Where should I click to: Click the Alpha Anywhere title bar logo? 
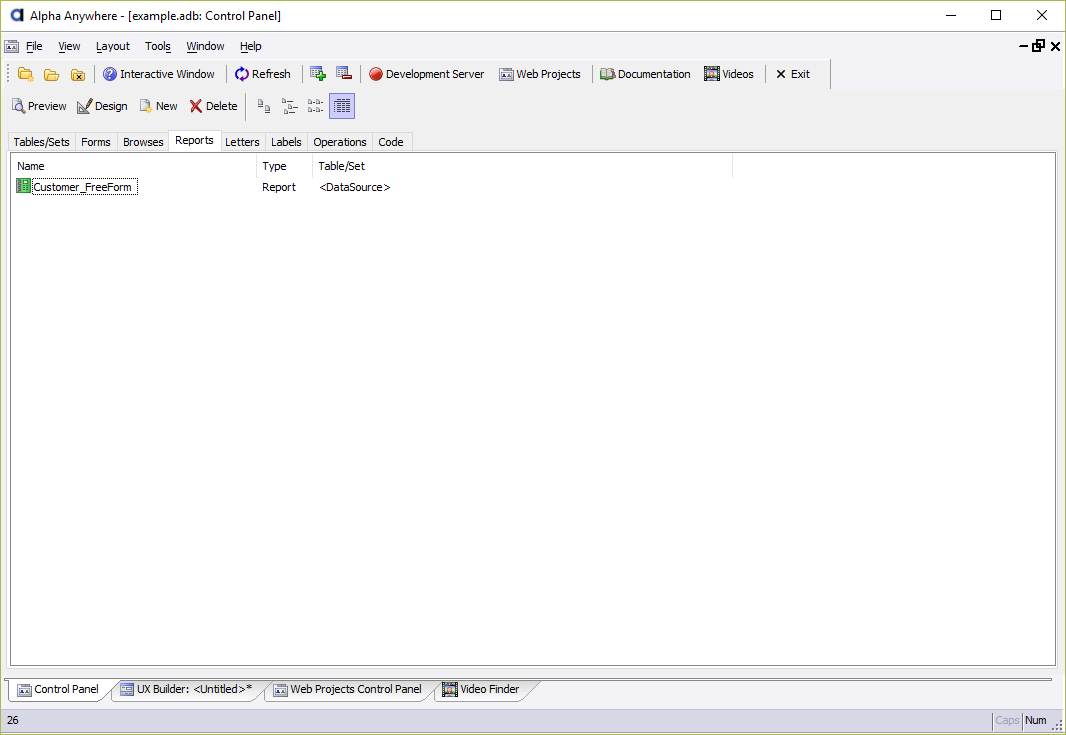click(16, 15)
